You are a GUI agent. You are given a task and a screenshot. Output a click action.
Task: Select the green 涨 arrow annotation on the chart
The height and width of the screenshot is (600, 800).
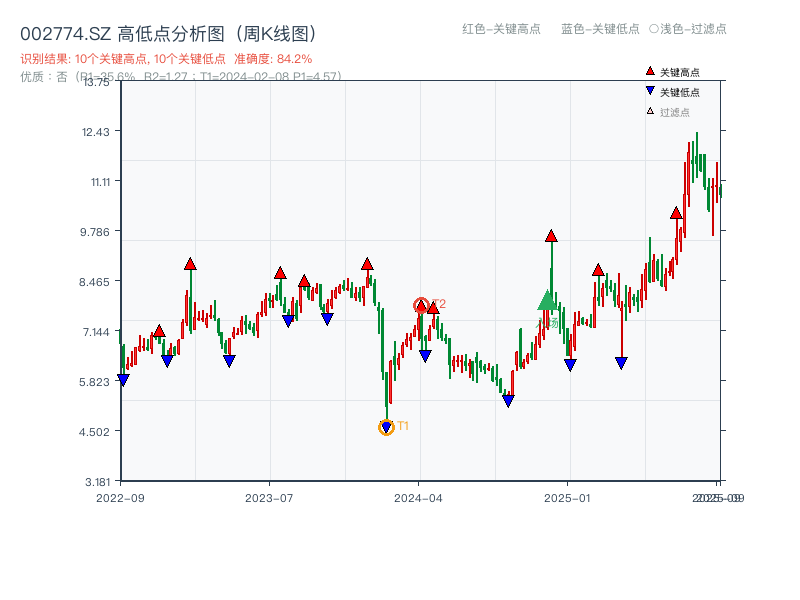pos(546,300)
